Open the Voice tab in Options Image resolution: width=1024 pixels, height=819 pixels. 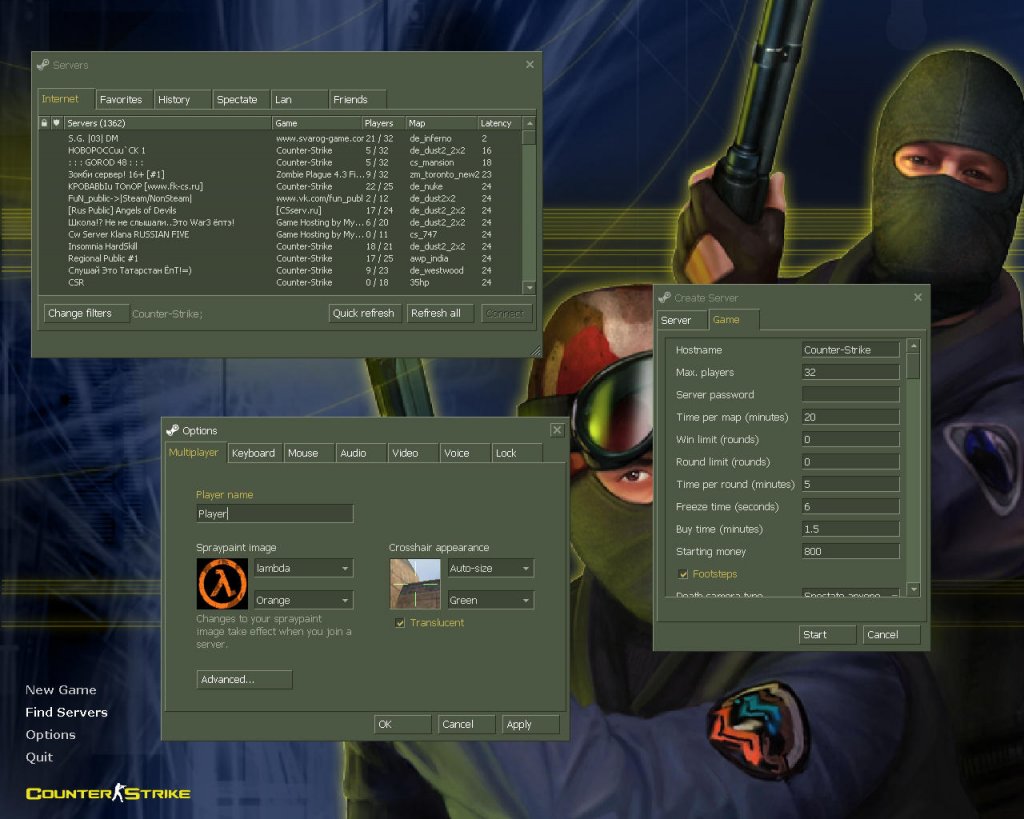click(x=465, y=453)
